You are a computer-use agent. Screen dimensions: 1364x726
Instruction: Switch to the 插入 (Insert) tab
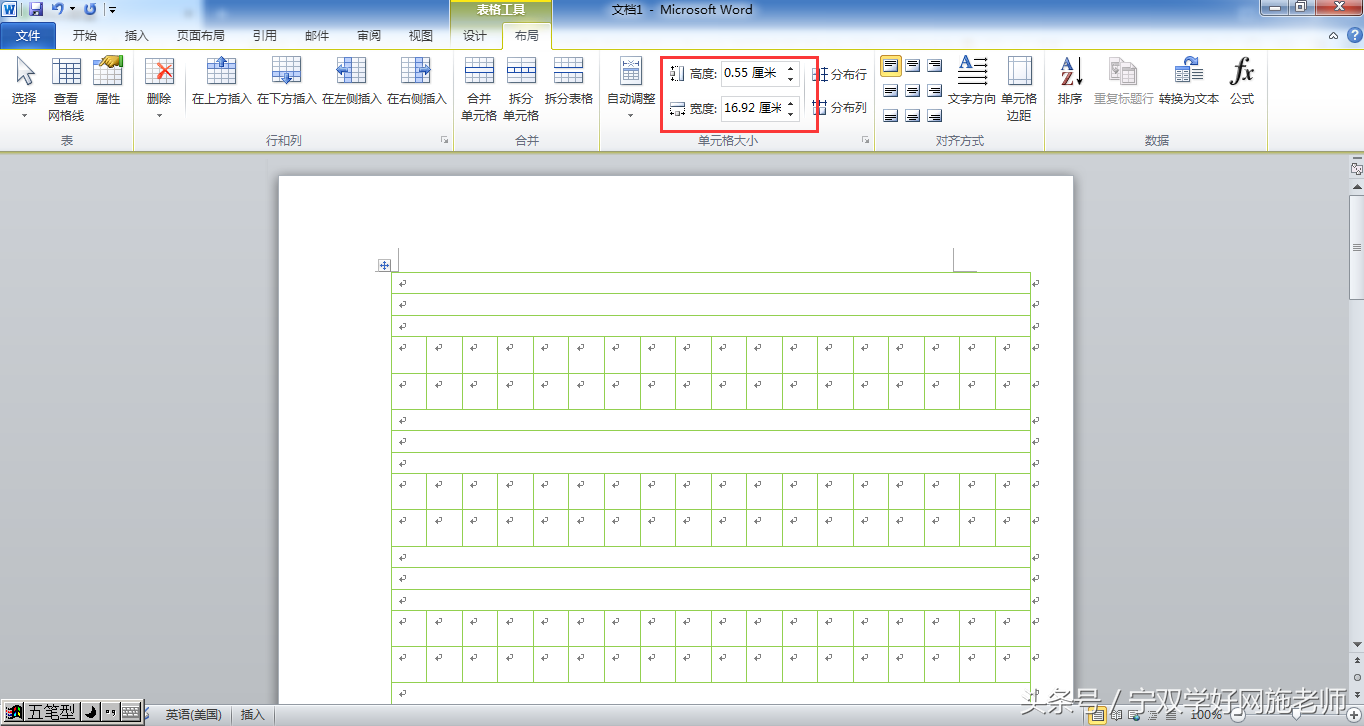137,36
